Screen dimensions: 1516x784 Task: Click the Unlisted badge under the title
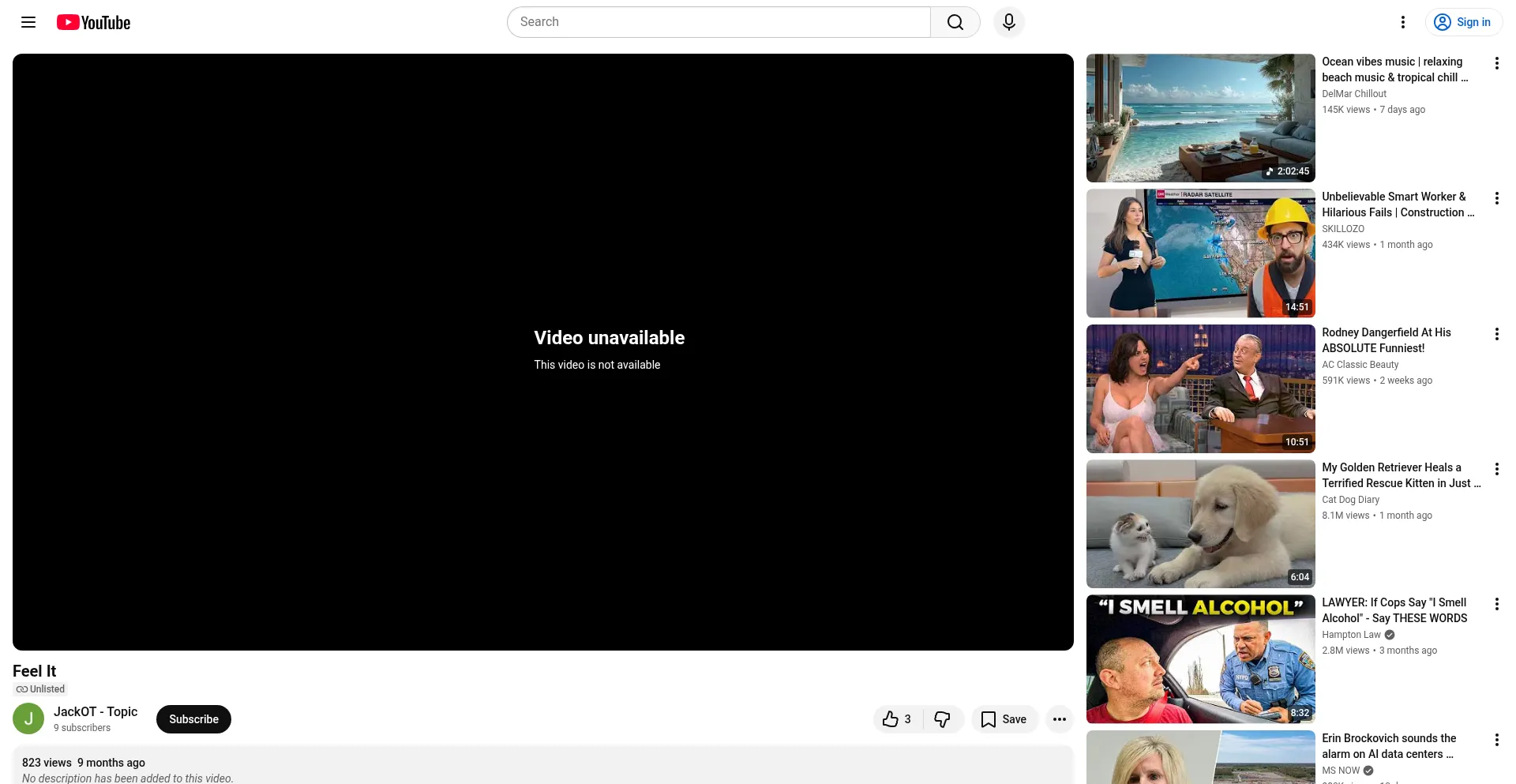40,689
